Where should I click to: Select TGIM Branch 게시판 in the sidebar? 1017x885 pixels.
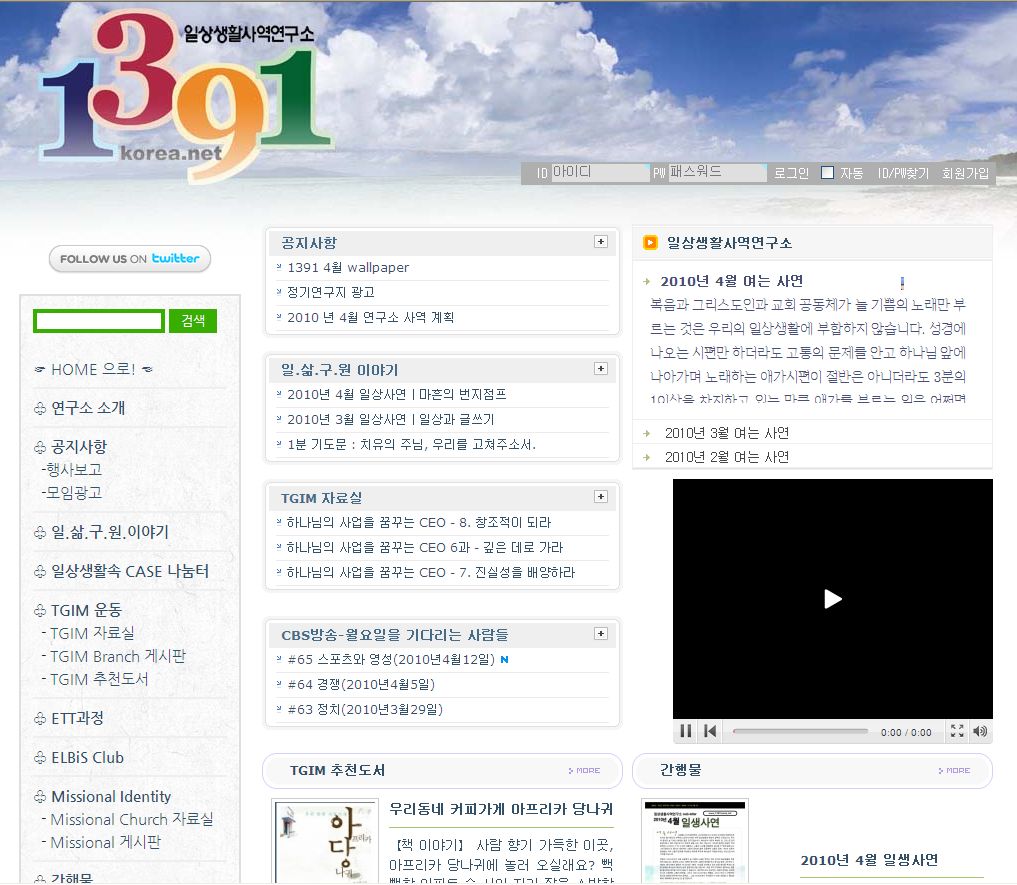click(119, 656)
